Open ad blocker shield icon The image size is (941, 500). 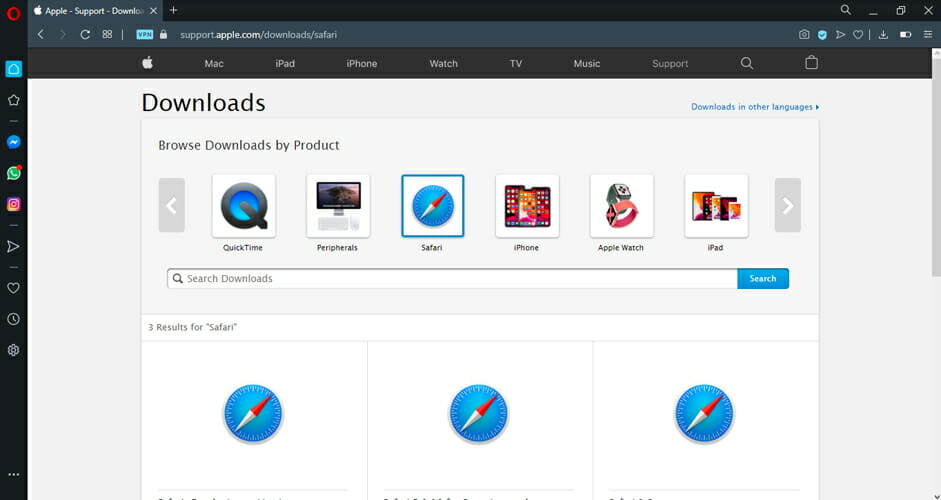click(822, 35)
